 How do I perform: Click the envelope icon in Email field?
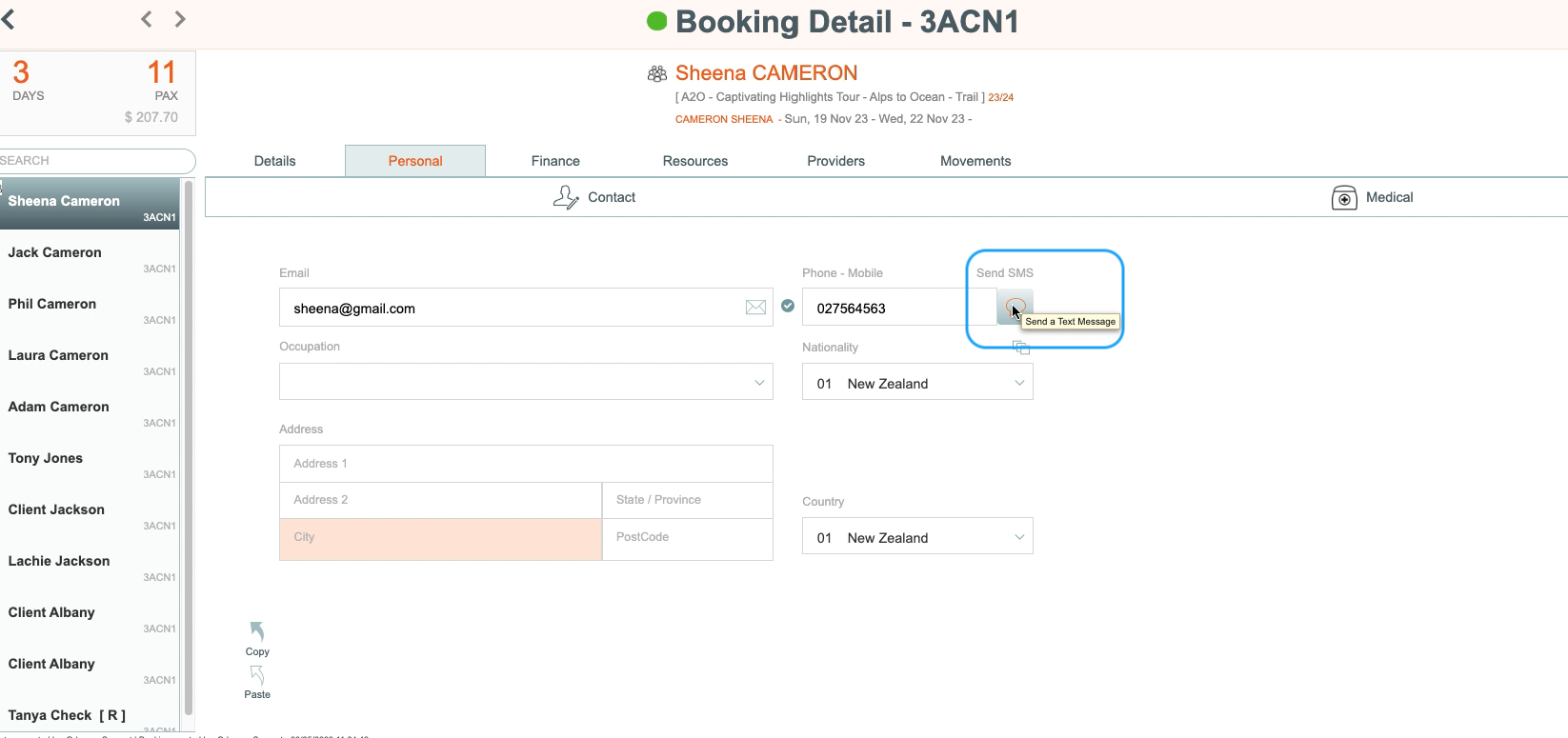[x=755, y=307]
